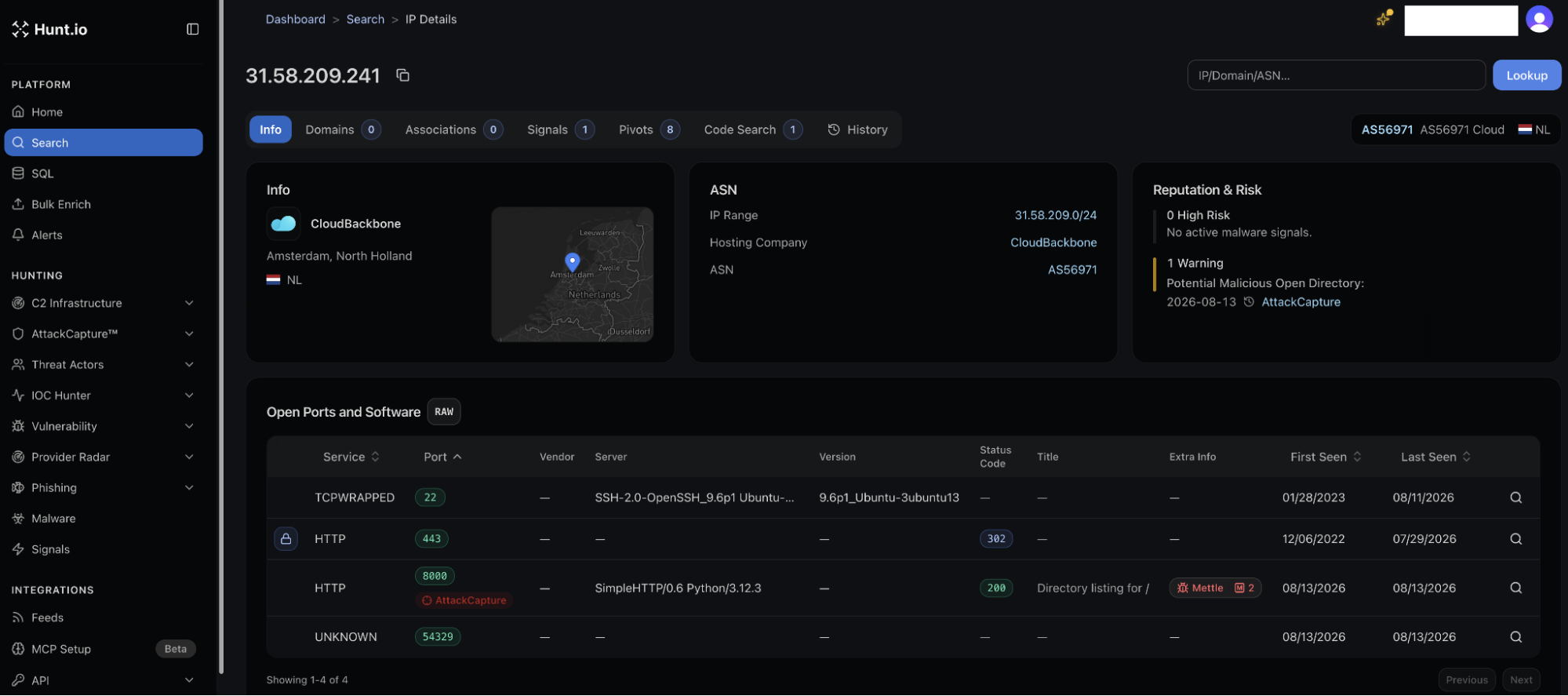Open the CloudBackbone hosting company link
The height and width of the screenshot is (696, 1568).
pos(1053,242)
